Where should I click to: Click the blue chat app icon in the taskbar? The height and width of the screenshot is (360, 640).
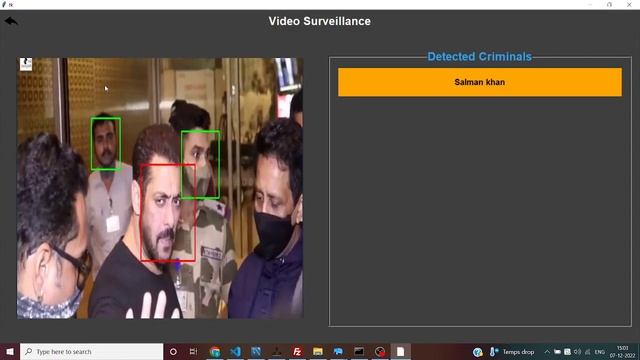338,351
